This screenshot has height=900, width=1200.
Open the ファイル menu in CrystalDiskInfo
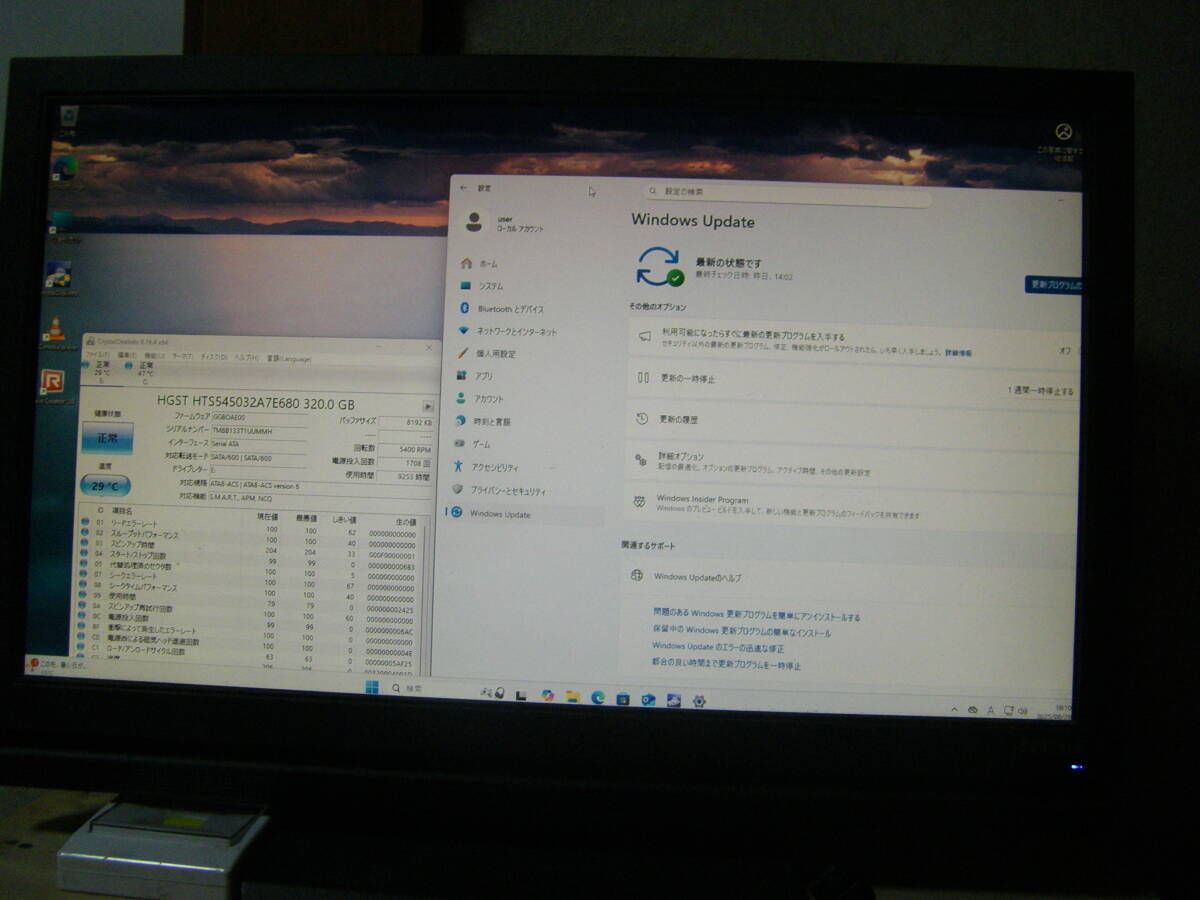[97, 355]
